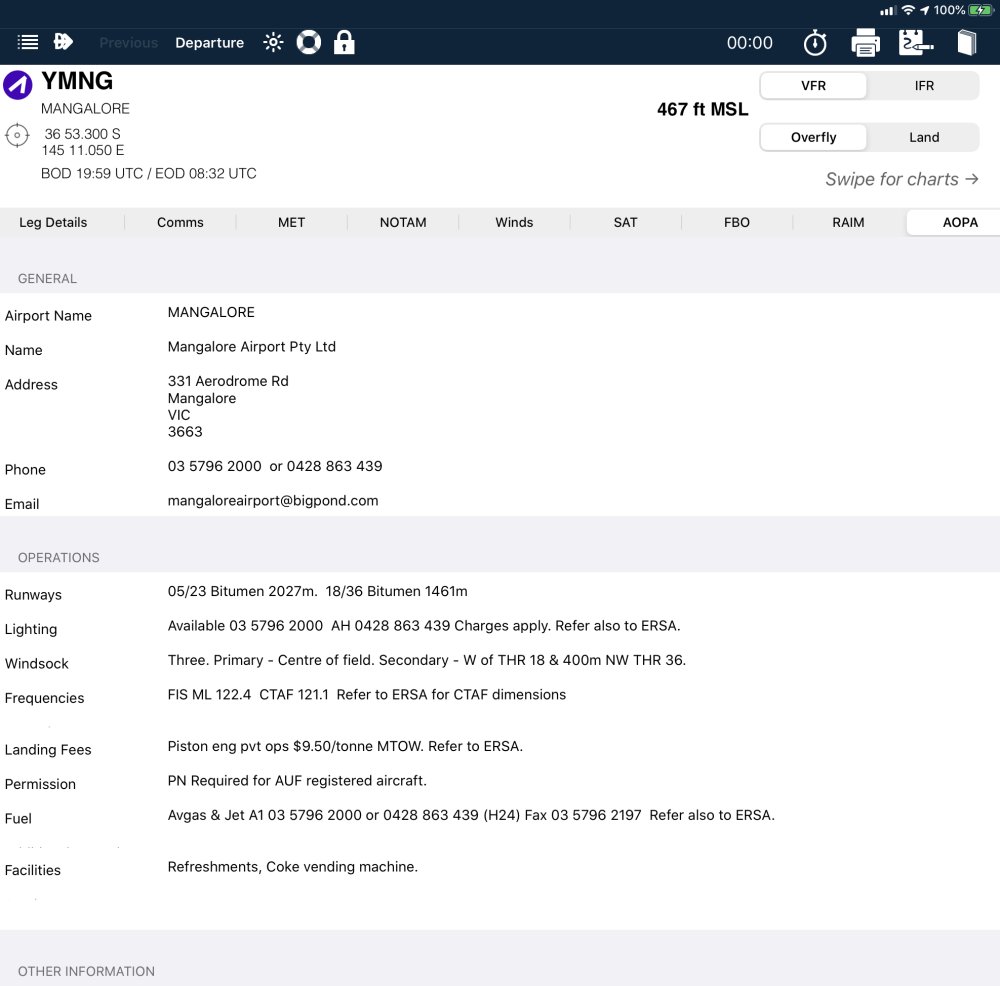Screen dimensions: 1000x986
Task: Tap the 467 ft MSL elevation
Action: (702, 110)
